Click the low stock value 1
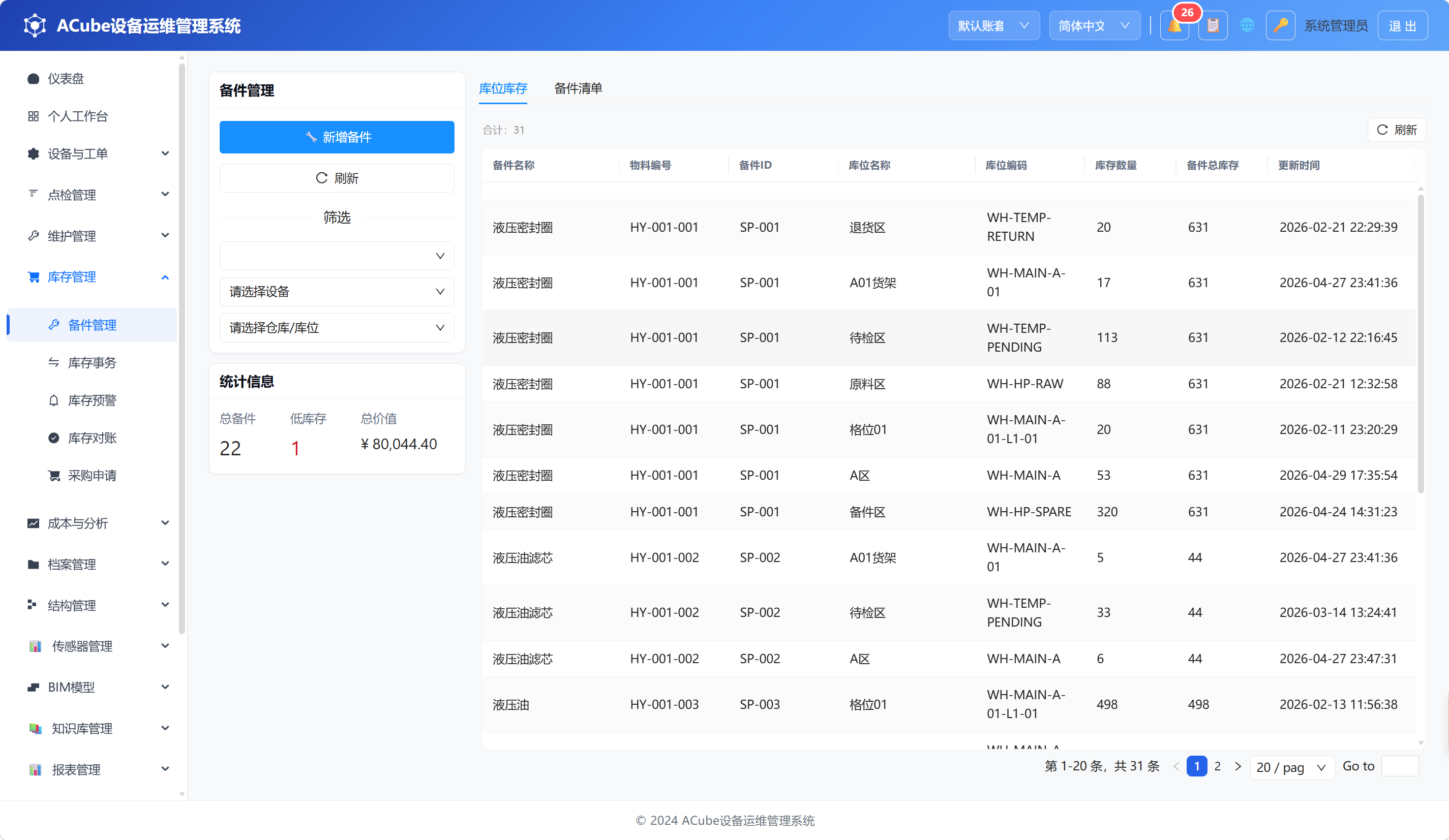Viewport: 1449px width, 840px height. pyautogui.click(x=295, y=448)
